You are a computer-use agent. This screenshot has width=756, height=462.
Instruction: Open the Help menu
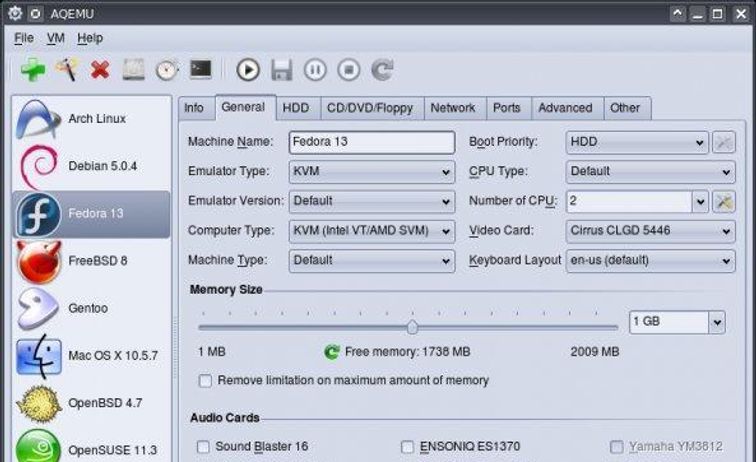[x=90, y=38]
